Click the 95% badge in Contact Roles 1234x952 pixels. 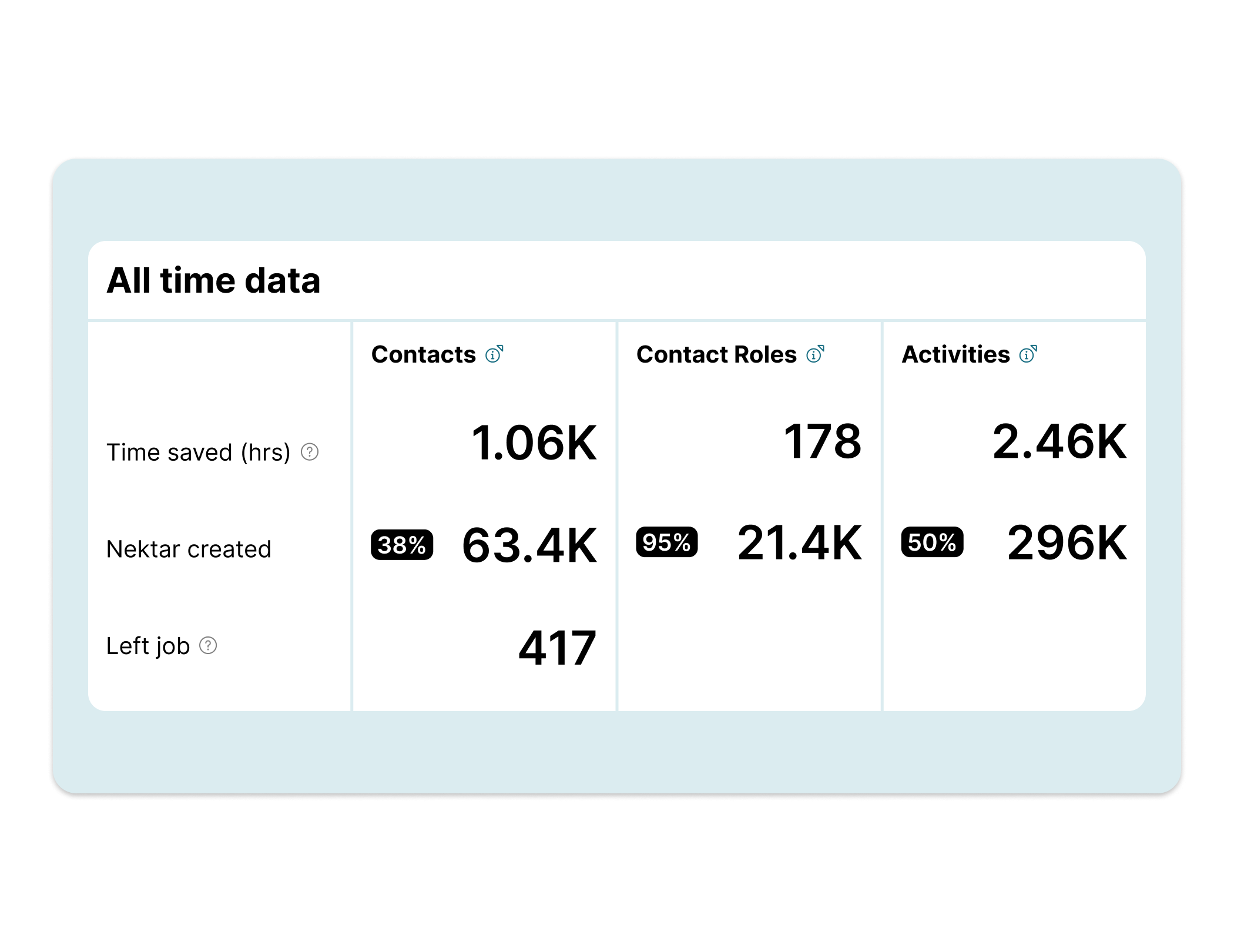tap(667, 542)
